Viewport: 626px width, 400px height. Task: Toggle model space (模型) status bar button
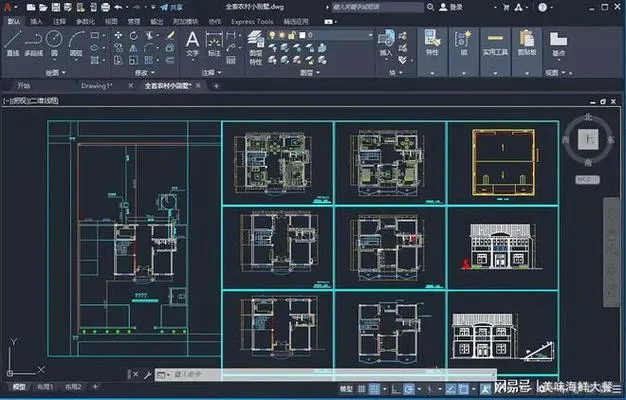click(x=345, y=387)
